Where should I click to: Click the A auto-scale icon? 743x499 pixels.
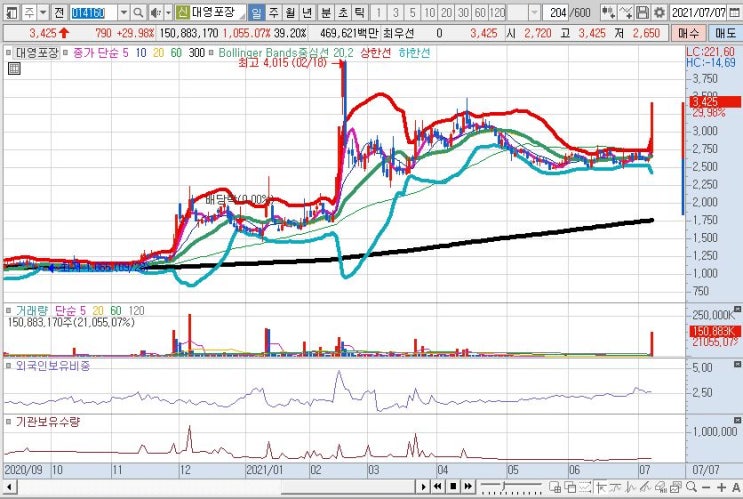pyautogui.click(x=736, y=487)
